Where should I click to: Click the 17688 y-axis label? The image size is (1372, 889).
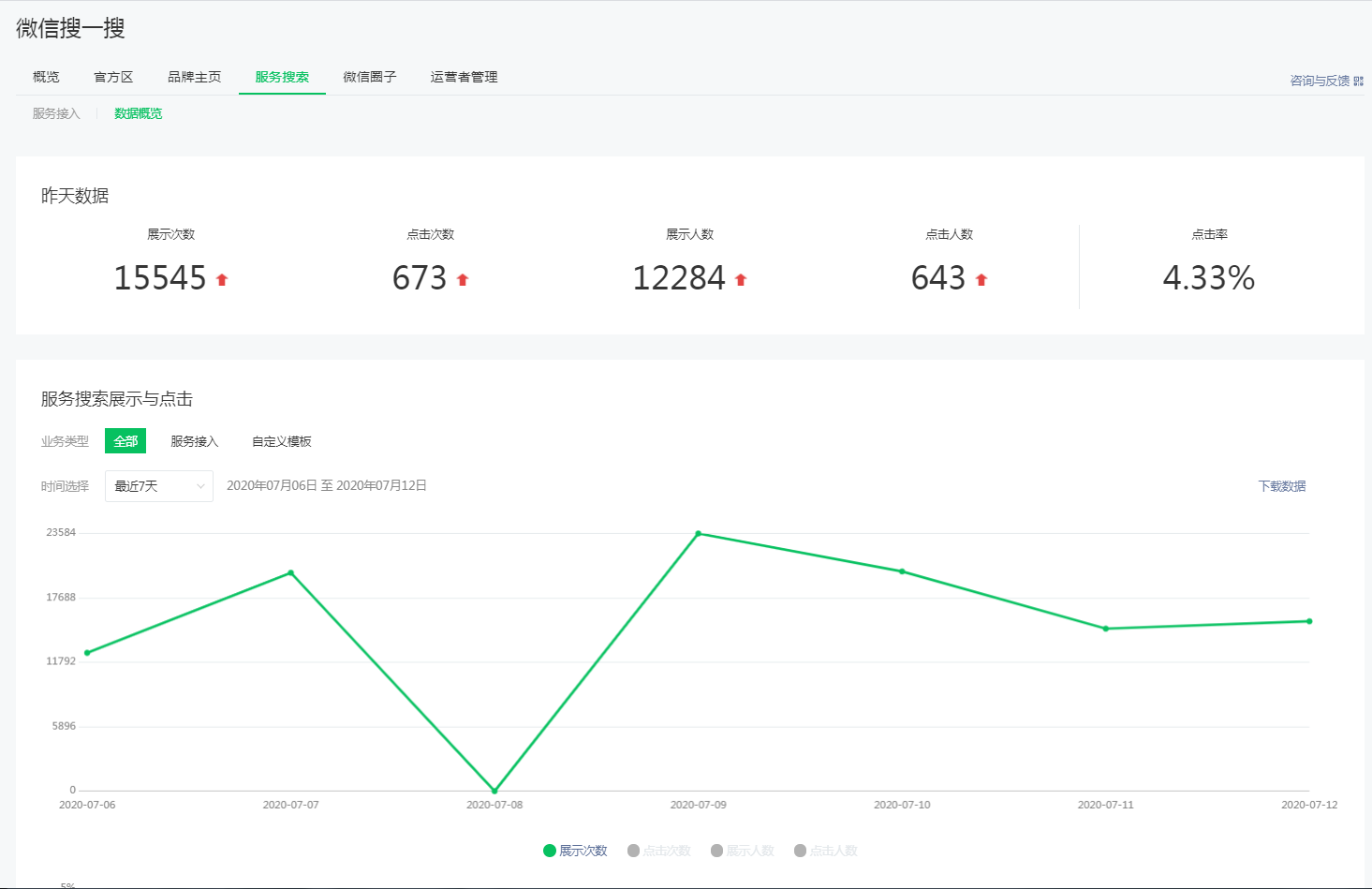(x=61, y=597)
